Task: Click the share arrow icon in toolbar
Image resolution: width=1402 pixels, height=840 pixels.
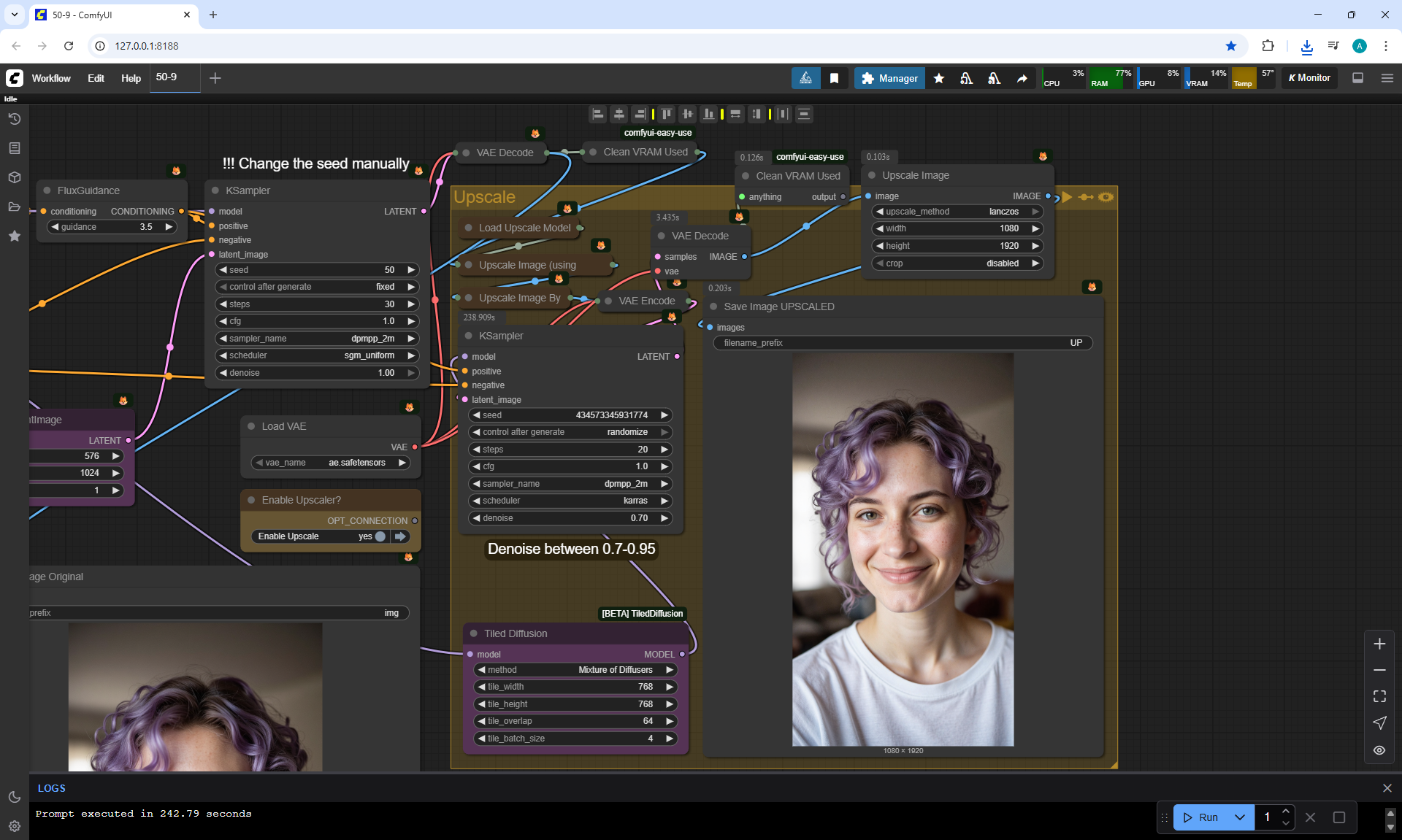Action: pyautogui.click(x=1022, y=78)
